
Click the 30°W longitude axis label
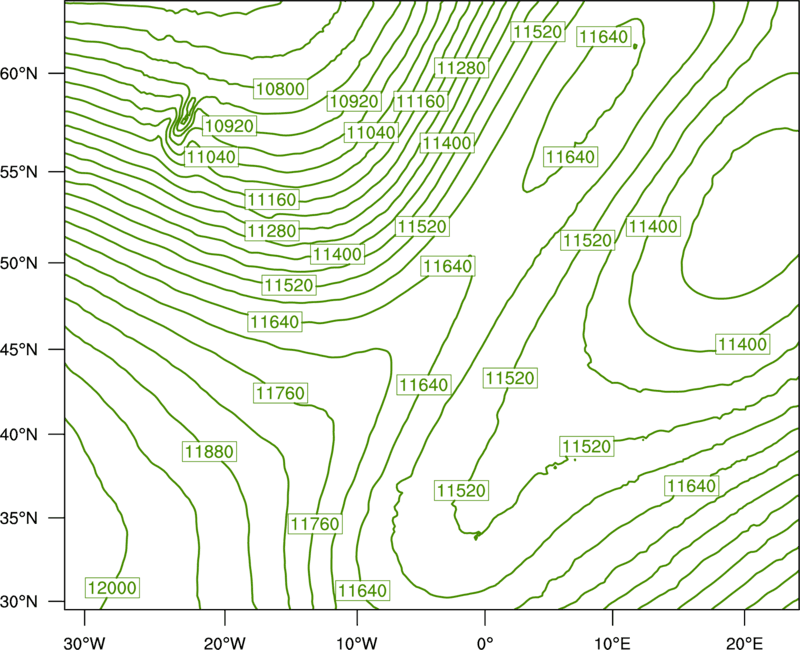85,643
